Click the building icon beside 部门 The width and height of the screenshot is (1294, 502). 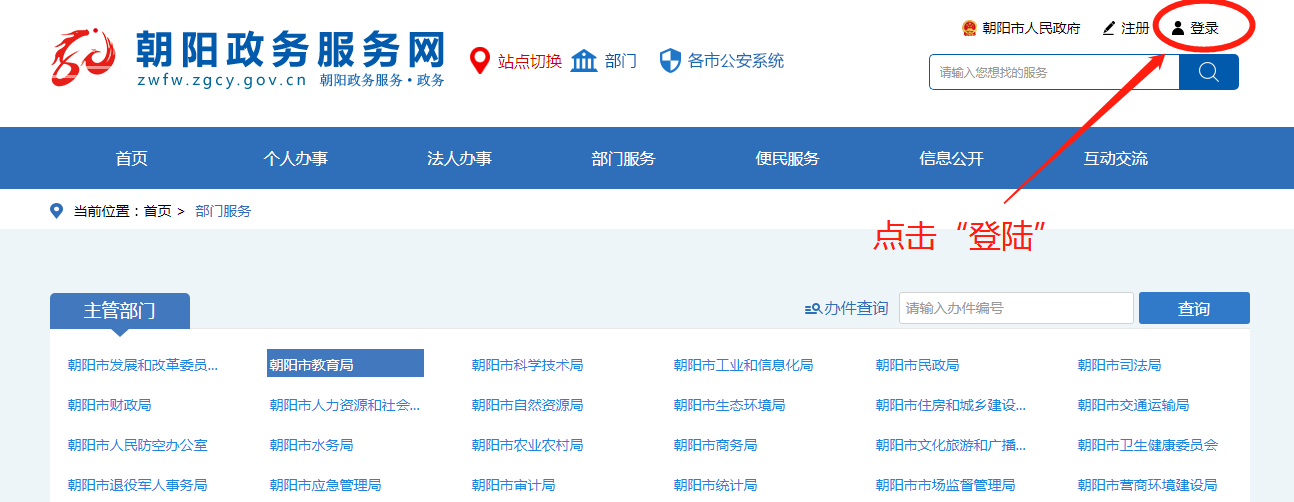tap(584, 61)
